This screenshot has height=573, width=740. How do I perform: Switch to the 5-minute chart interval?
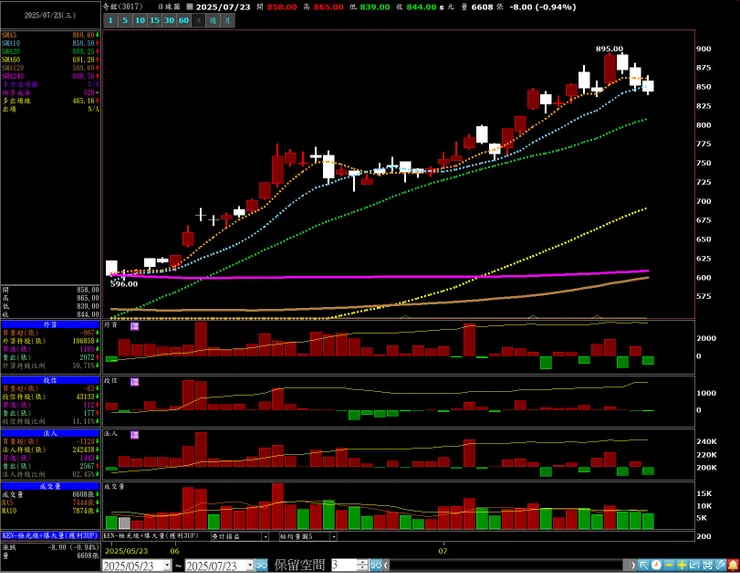tap(125, 21)
